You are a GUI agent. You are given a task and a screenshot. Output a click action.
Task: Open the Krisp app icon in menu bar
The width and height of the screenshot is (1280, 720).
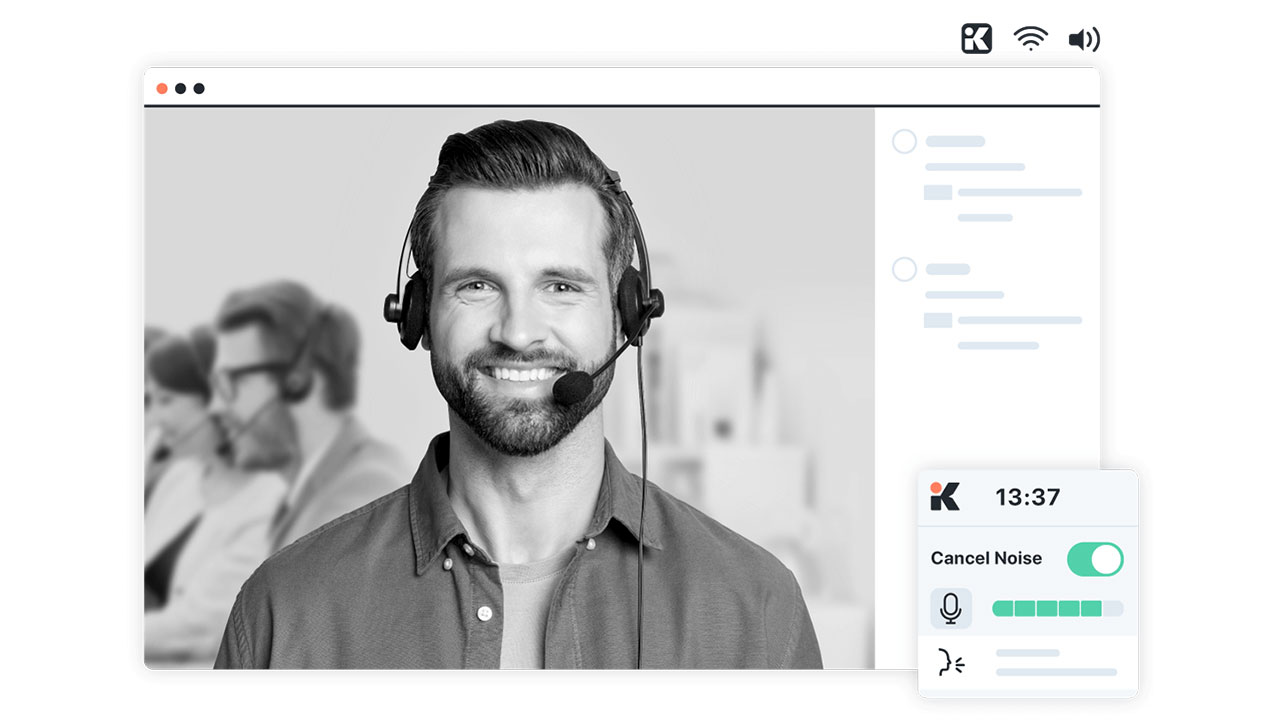[x=976, y=39]
